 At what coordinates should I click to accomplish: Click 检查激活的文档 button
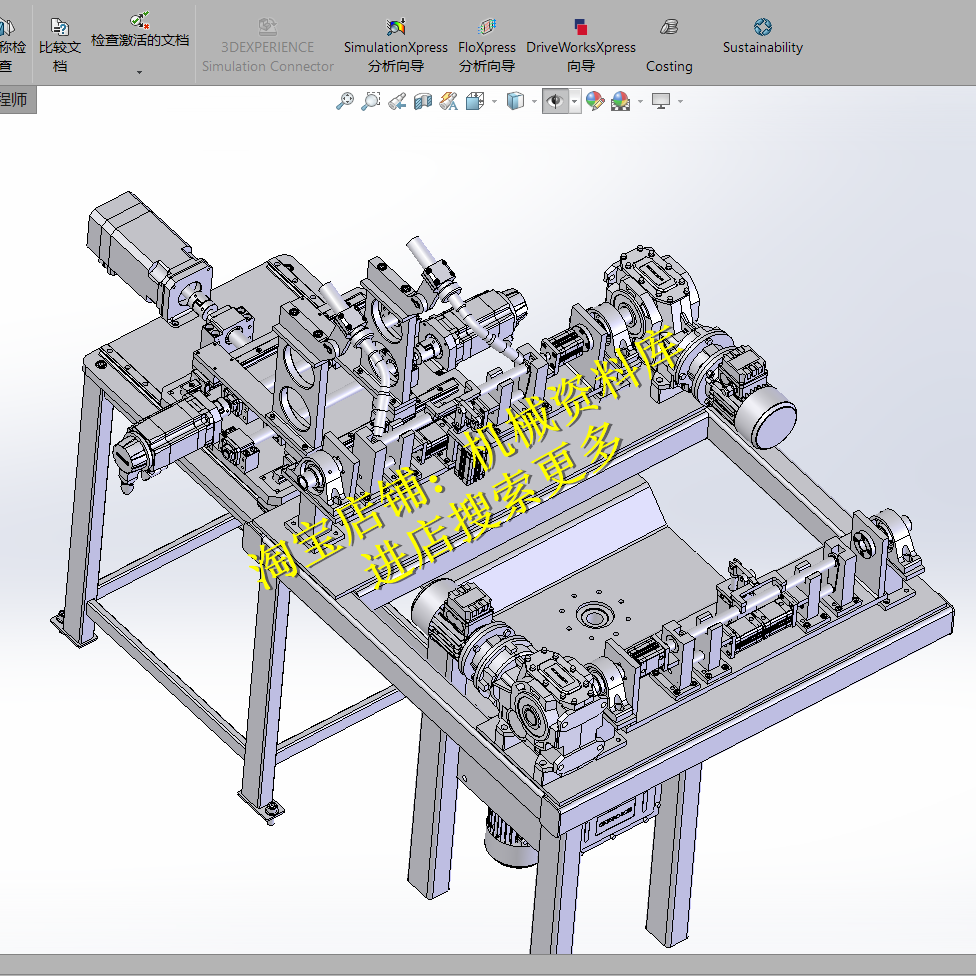pos(140,31)
